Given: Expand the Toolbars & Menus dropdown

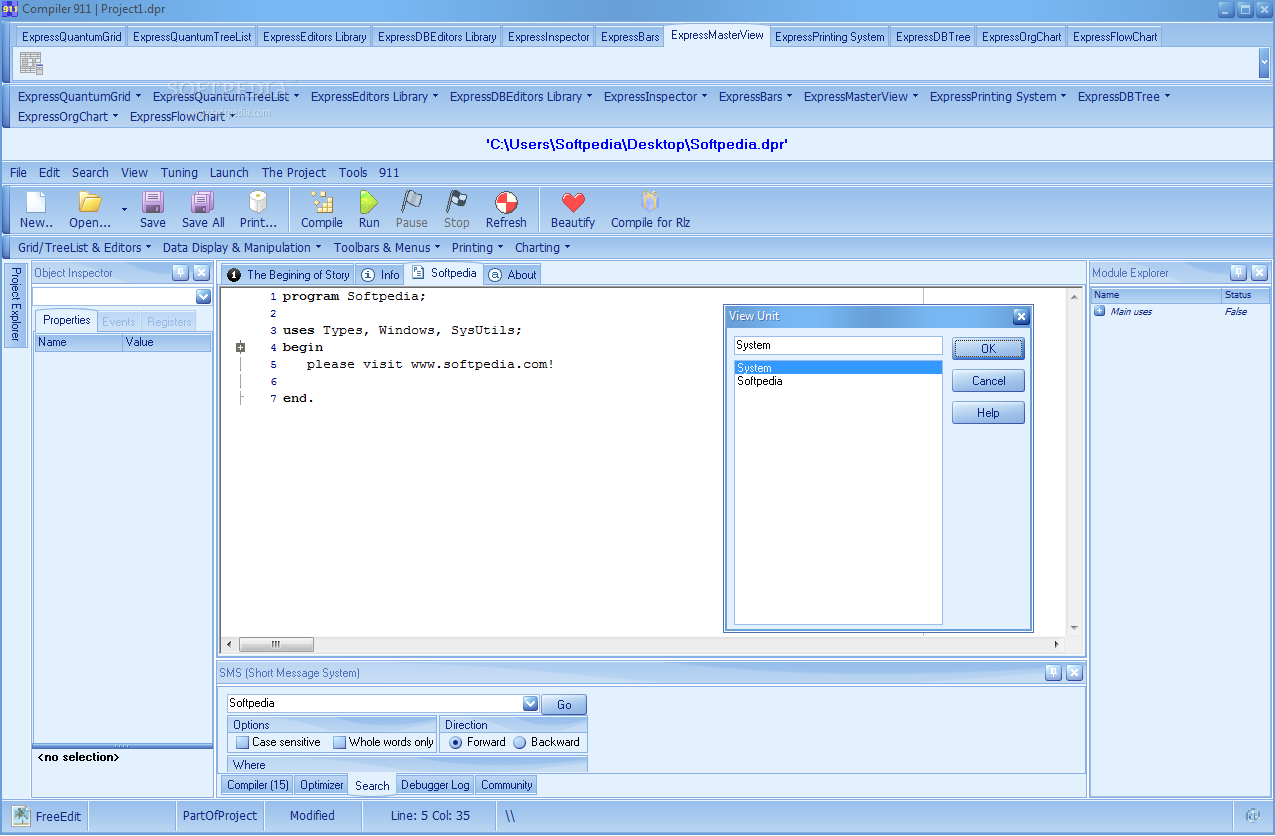Looking at the screenshot, I should click(x=388, y=247).
